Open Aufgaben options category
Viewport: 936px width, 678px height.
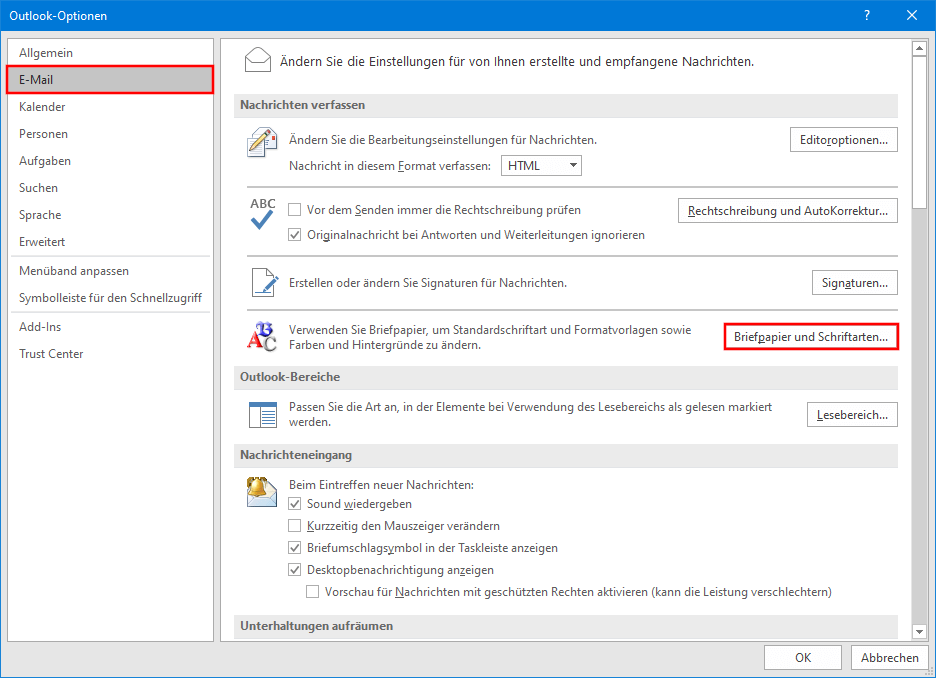point(110,161)
